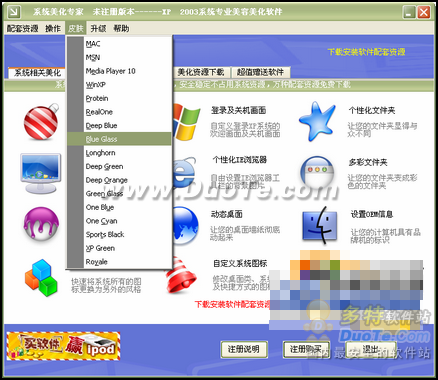Click the arrow icon in title bar
438x380 pixels.
(14, 12)
